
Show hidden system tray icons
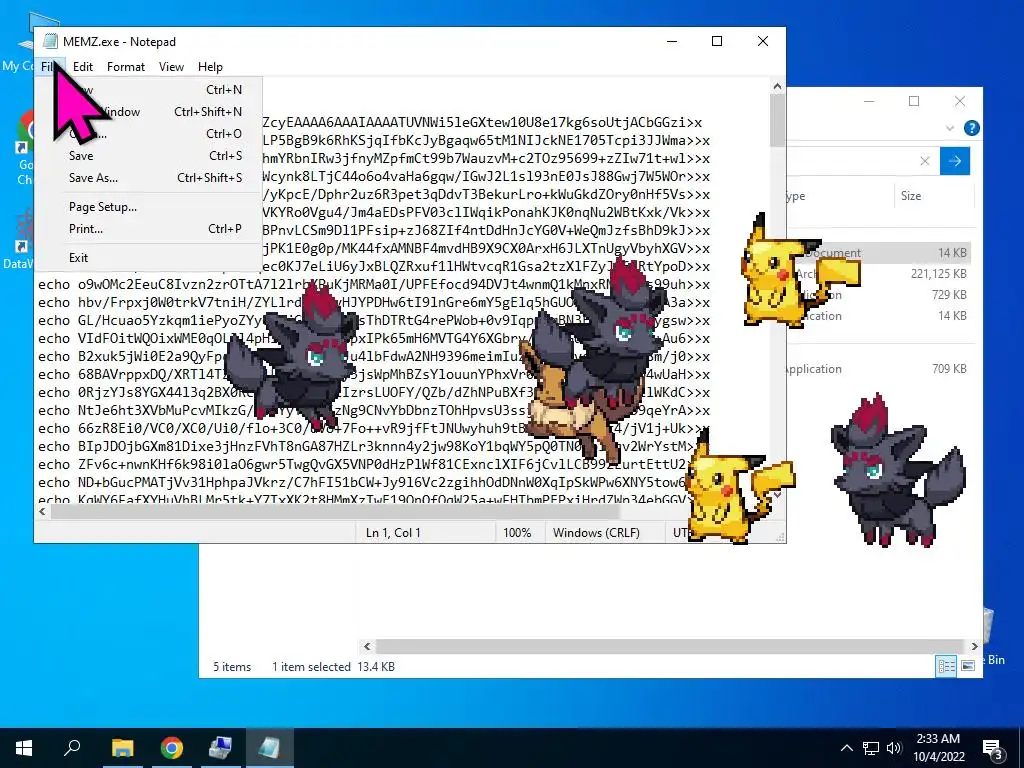(846, 748)
